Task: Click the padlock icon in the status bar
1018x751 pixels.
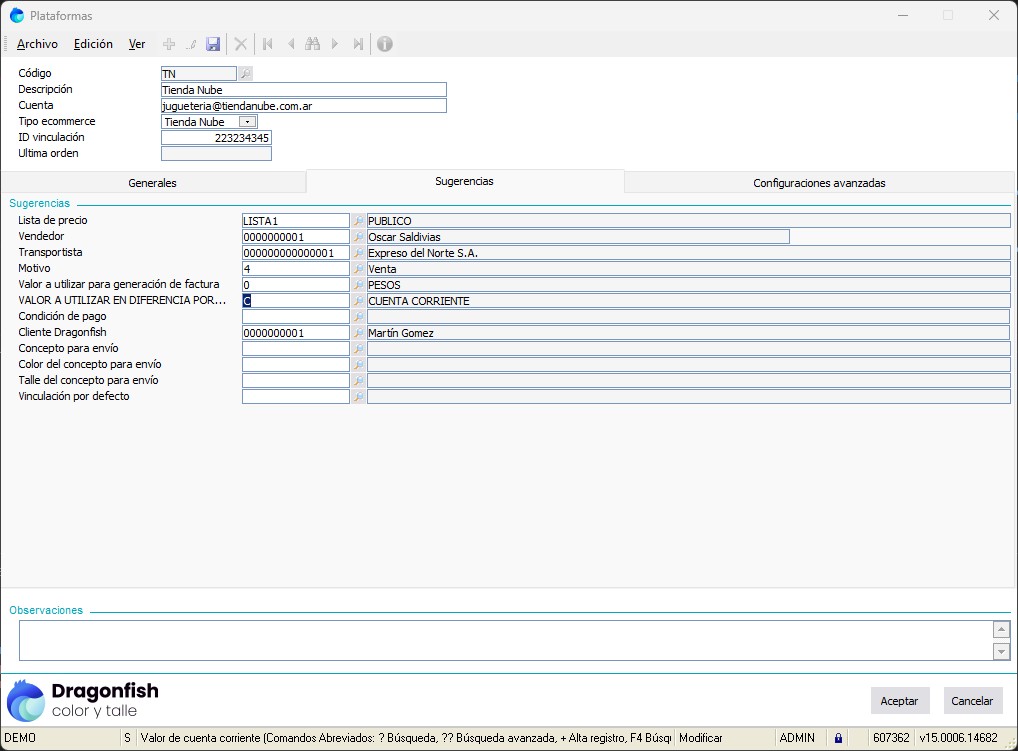Action: [x=839, y=738]
